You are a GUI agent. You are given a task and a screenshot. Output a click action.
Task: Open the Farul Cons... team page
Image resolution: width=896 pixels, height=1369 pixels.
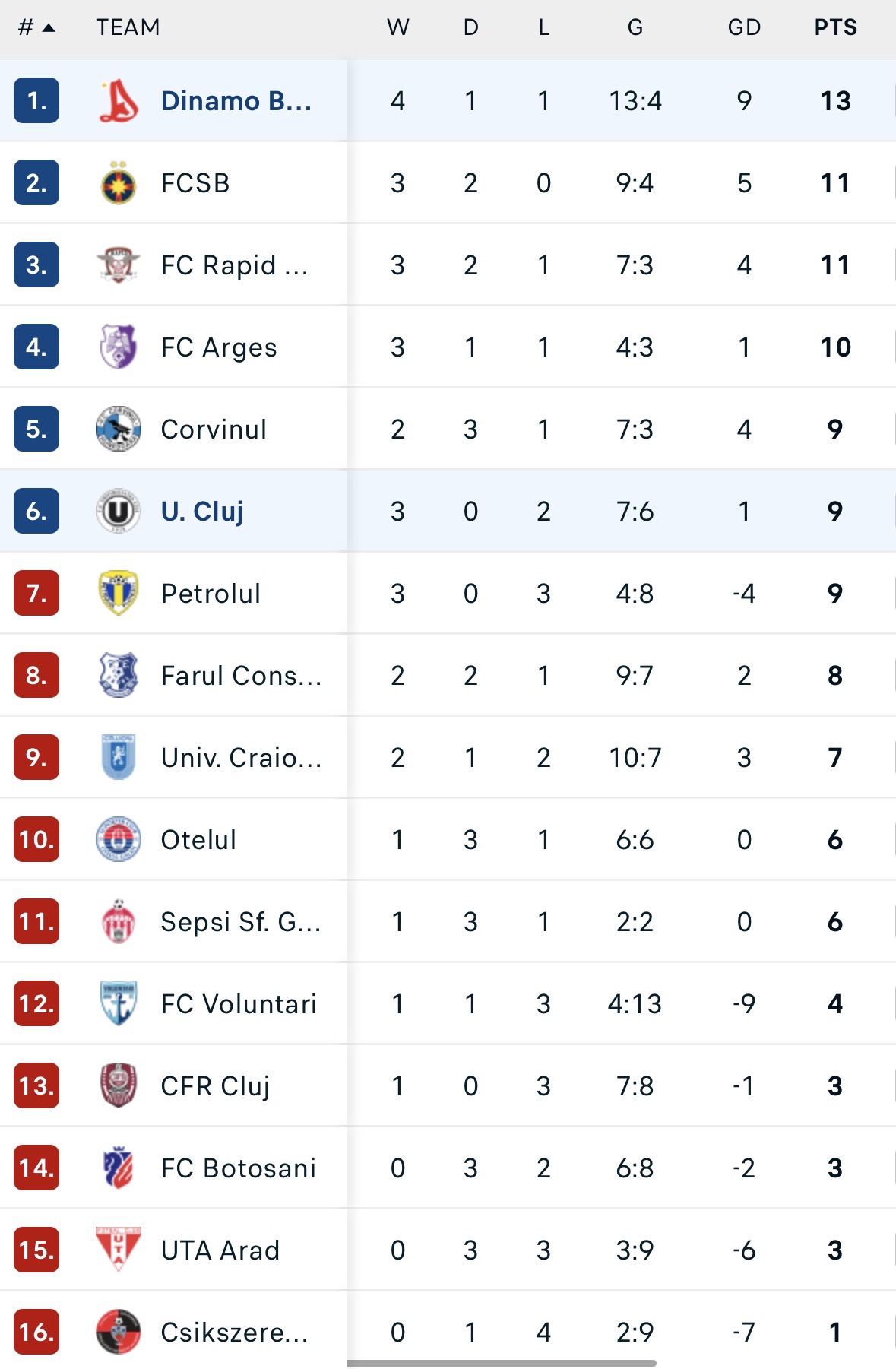tap(242, 676)
